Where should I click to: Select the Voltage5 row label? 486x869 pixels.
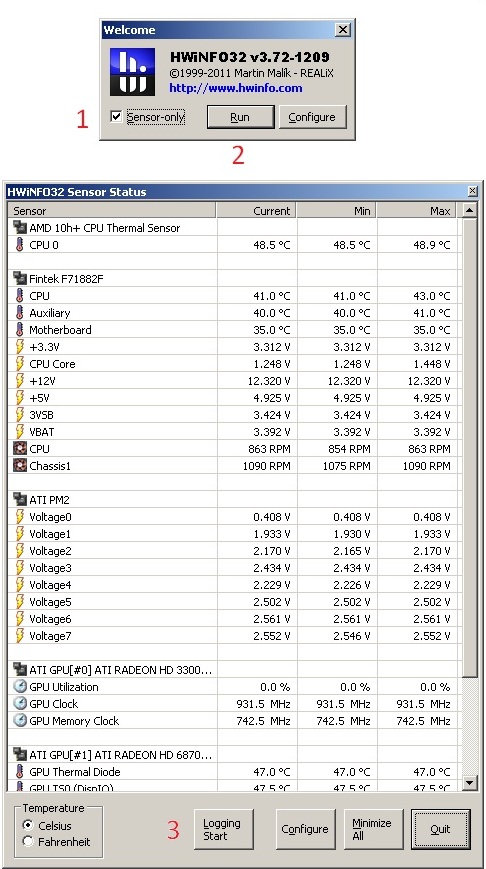[x=50, y=602]
